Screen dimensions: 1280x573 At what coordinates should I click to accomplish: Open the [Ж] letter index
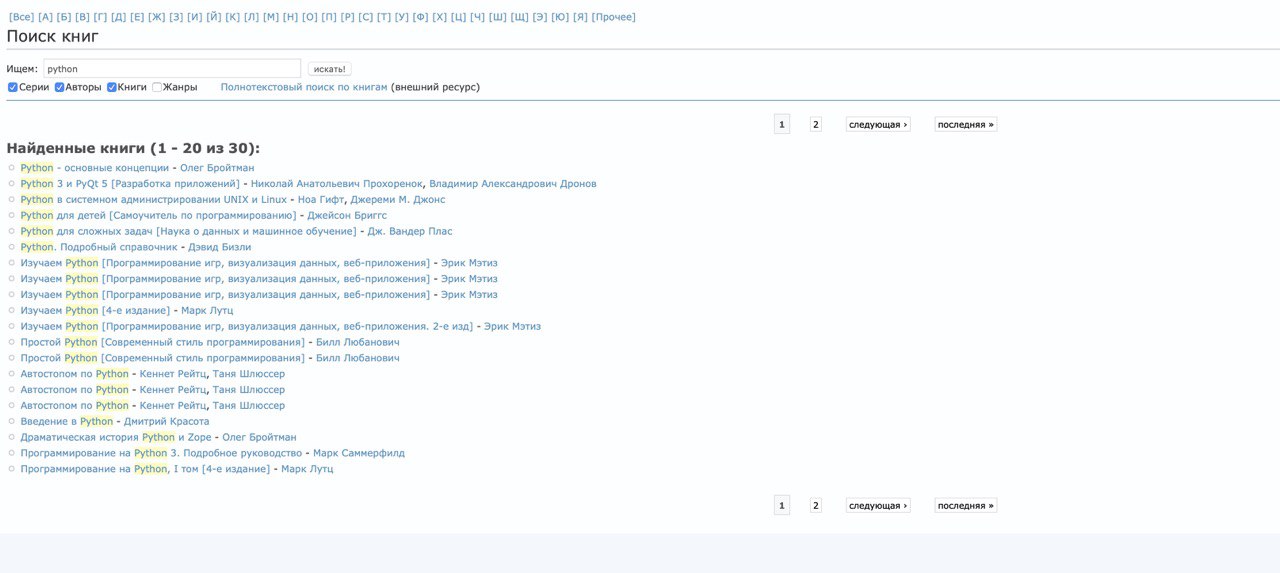(157, 17)
